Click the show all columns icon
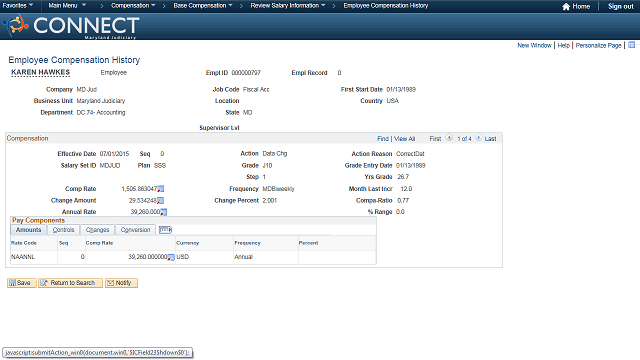This screenshot has width=640, height=360. coord(165,230)
